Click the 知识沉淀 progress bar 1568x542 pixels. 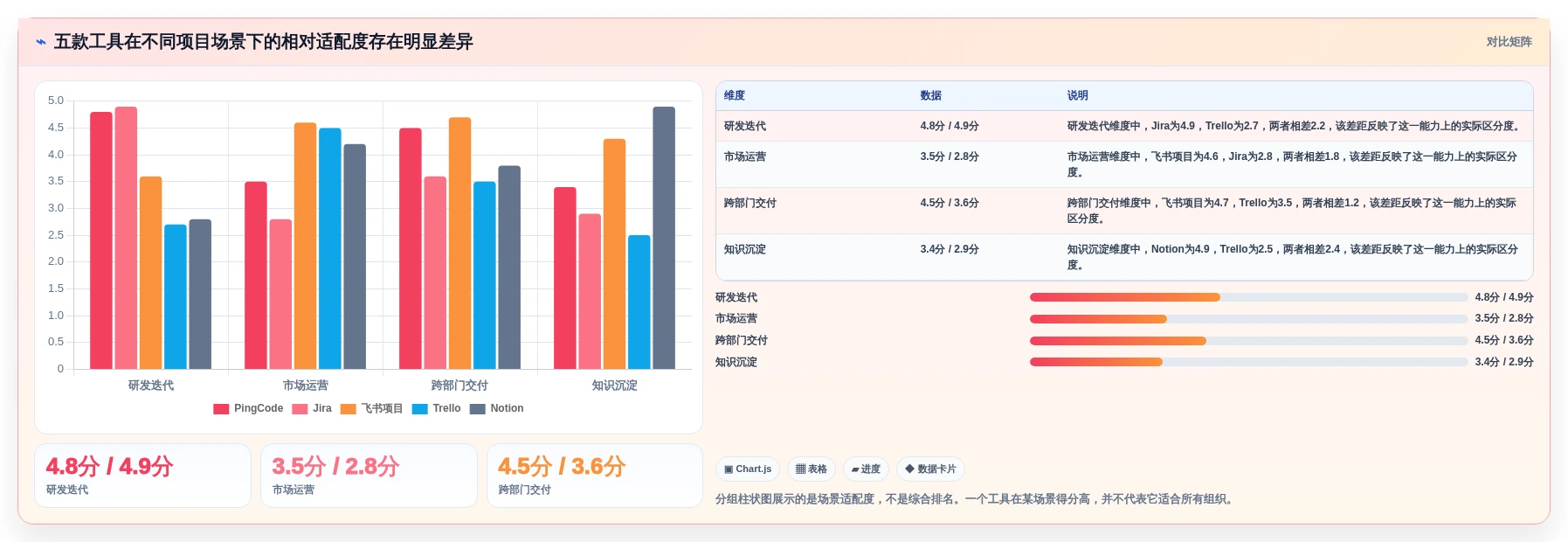pos(1248,362)
